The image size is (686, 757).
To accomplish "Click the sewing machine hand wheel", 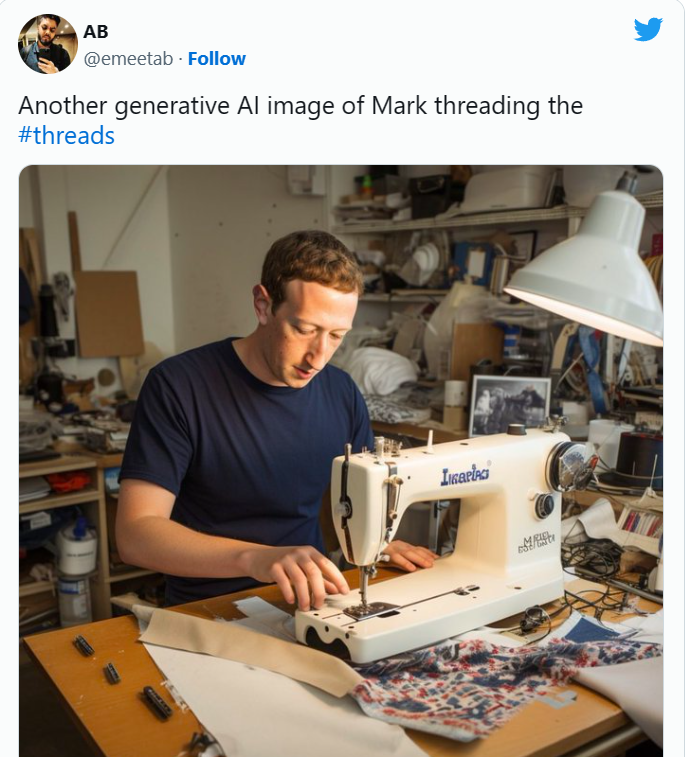I will click(x=573, y=466).
